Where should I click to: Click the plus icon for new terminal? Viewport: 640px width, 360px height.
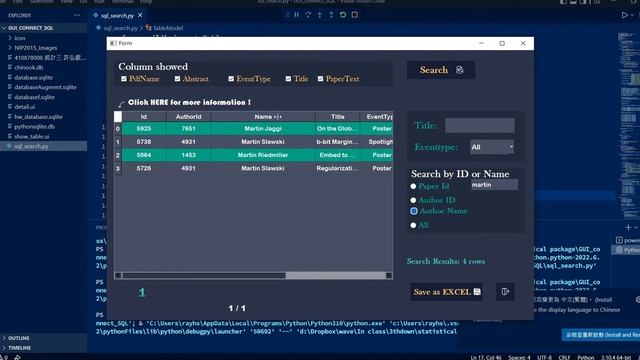tap(628, 227)
